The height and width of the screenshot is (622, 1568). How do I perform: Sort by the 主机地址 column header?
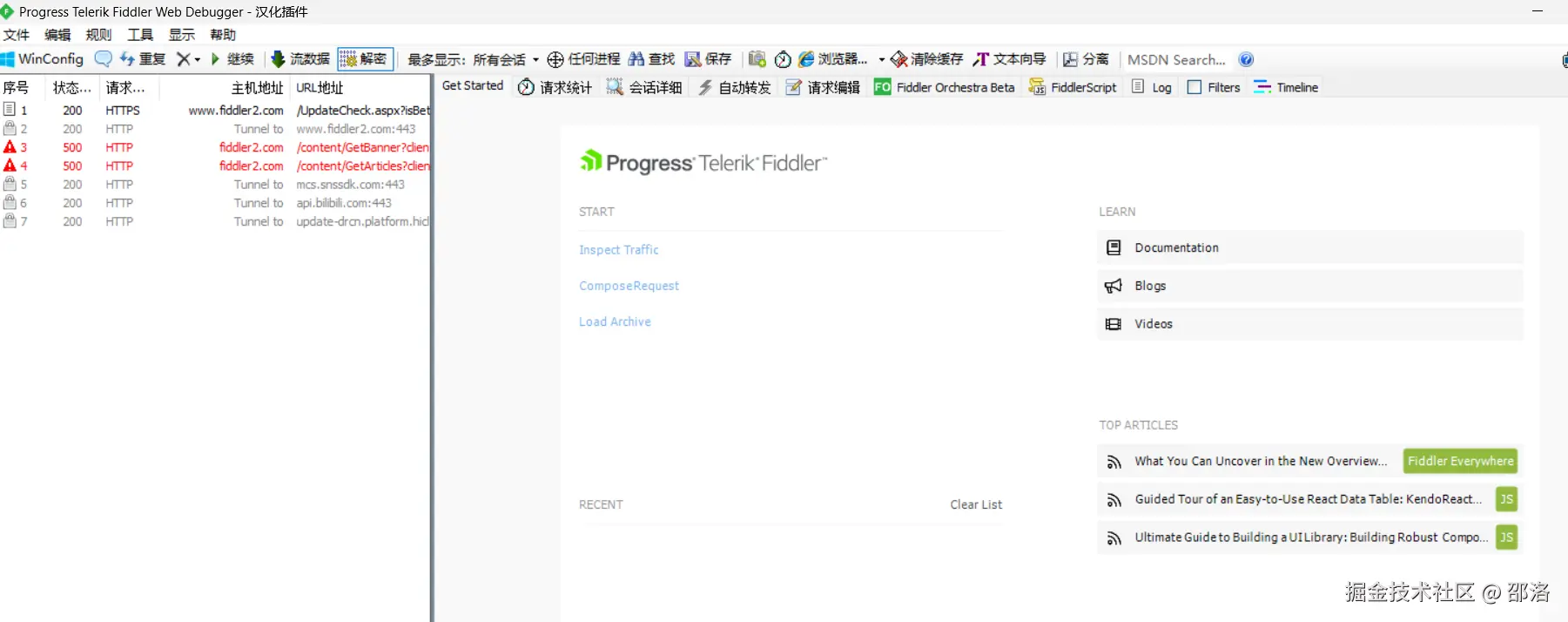tap(225, 87)
